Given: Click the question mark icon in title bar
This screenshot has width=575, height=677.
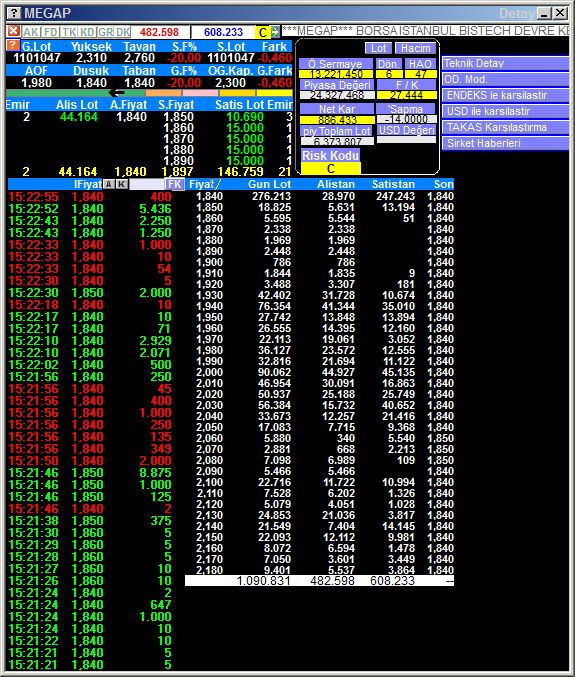Looking at the screenshot, I should (x=14, y=13).
